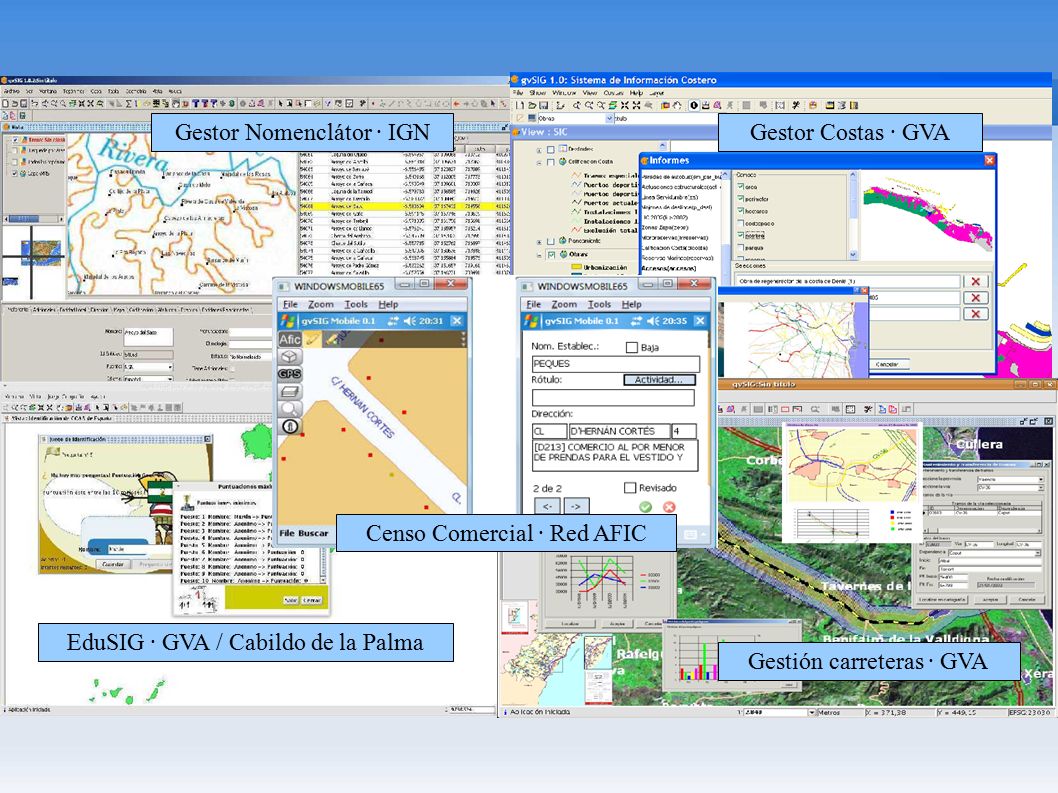Open Tools menu in the 20:31 WINDOWSMOBILE65 window

(x=356, y=304)
